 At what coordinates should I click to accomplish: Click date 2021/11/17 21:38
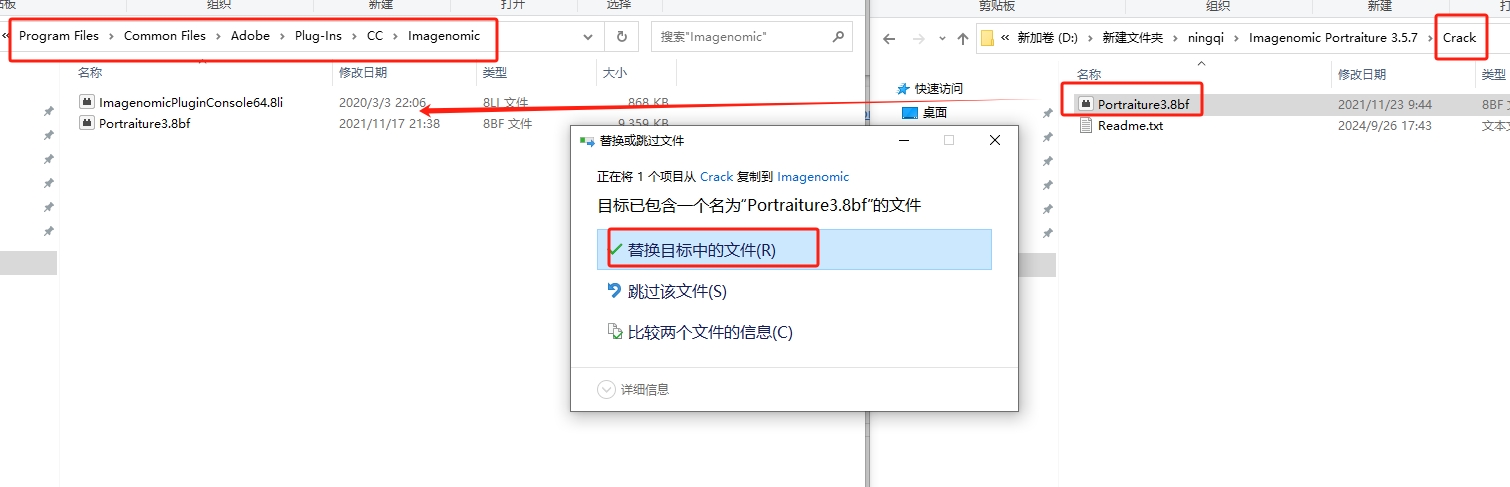[389, 124]
